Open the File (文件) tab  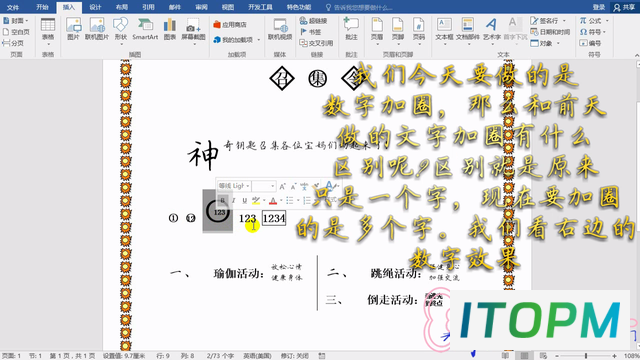13,7
